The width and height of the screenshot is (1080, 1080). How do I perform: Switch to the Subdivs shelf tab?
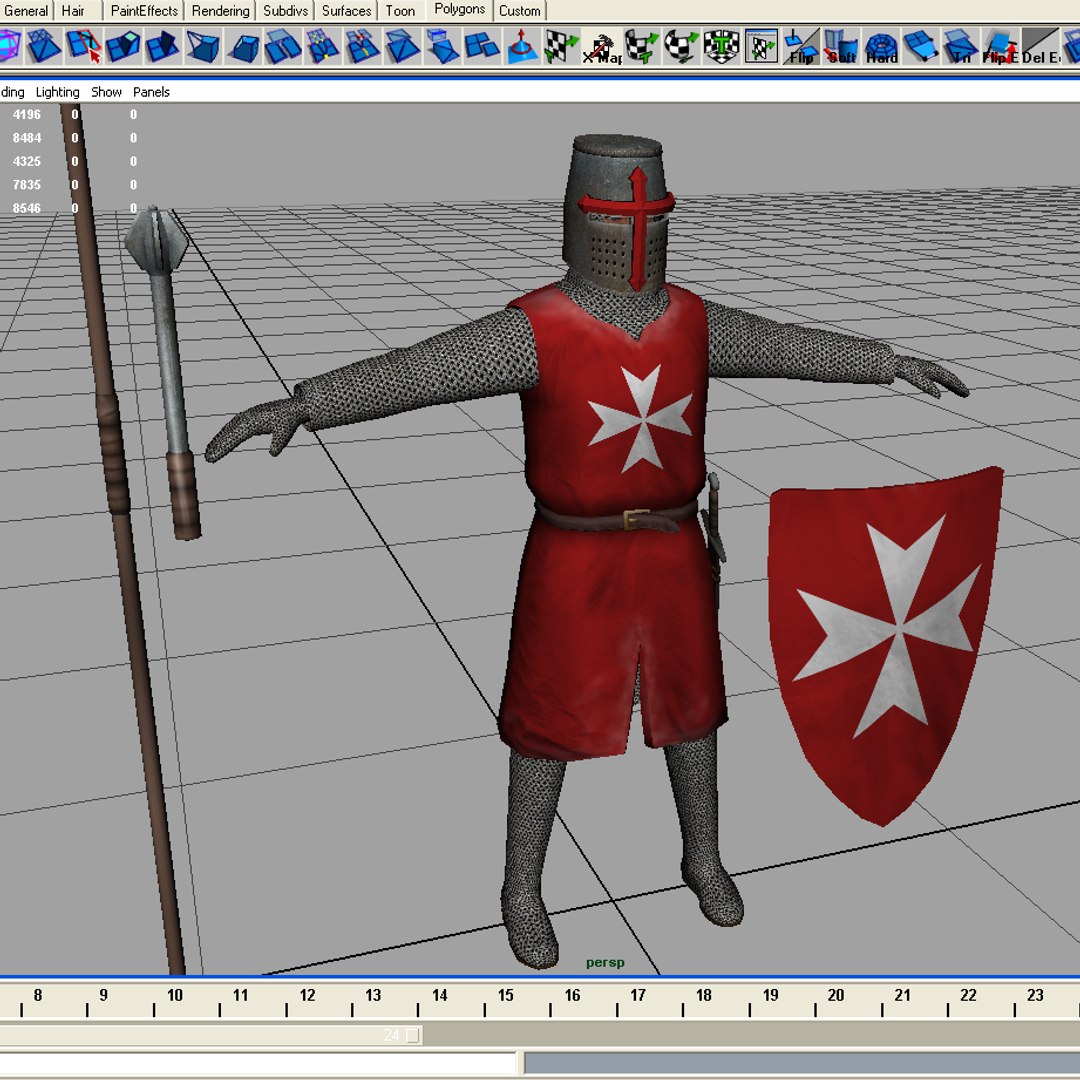[285, 11]
